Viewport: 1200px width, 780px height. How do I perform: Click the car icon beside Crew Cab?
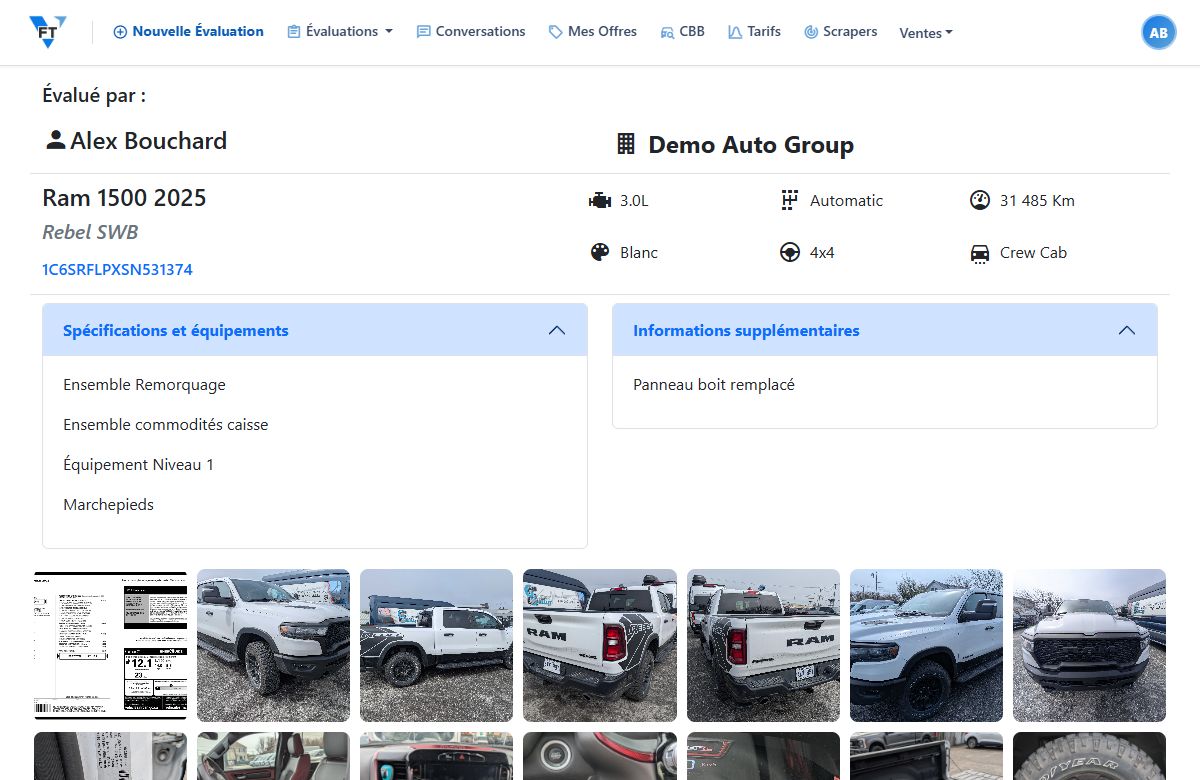tap(980, 253)
